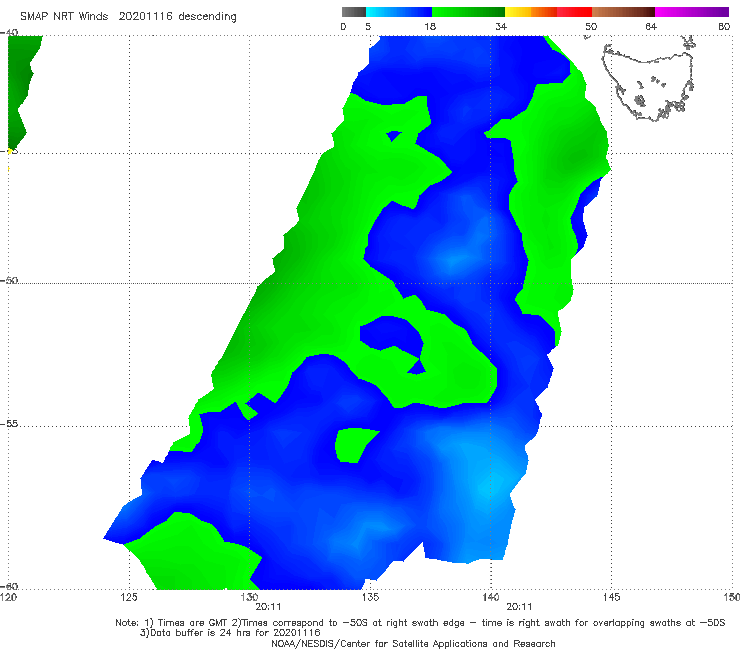The height and width of the screenshot is (650, 740).
Task: Click the color bar label 34
Action: pos(501,26)
